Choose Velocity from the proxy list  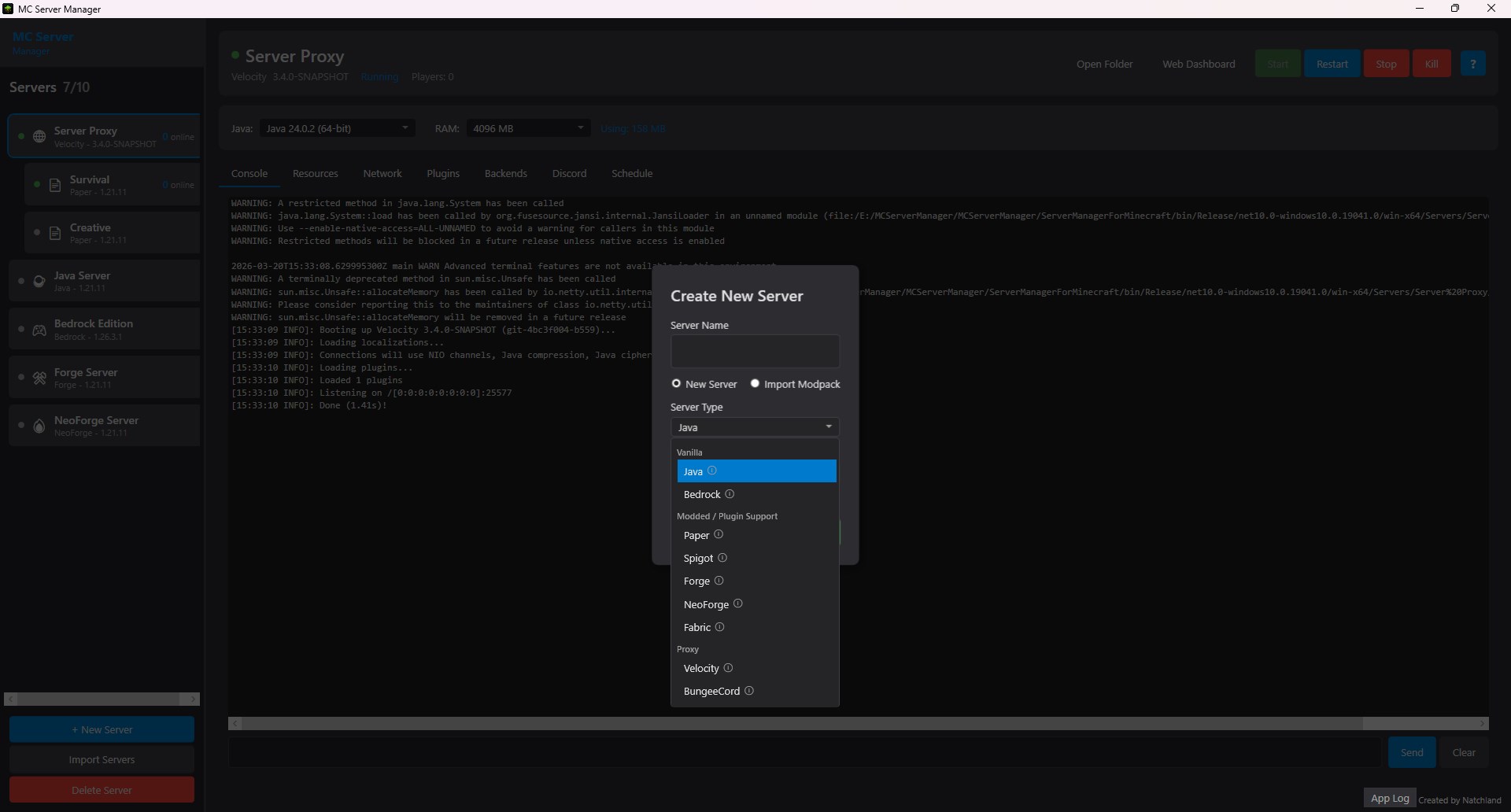point(756,668)
